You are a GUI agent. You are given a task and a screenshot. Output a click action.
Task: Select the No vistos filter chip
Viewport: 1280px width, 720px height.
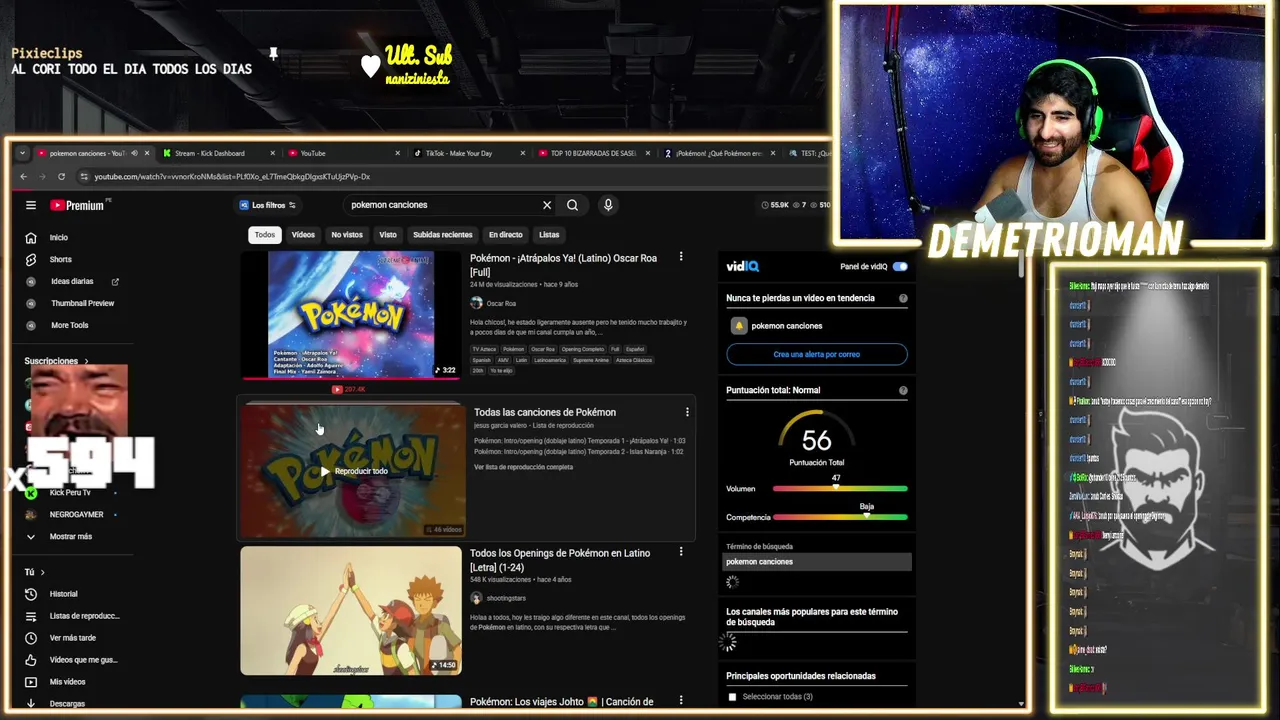(347, 235)
